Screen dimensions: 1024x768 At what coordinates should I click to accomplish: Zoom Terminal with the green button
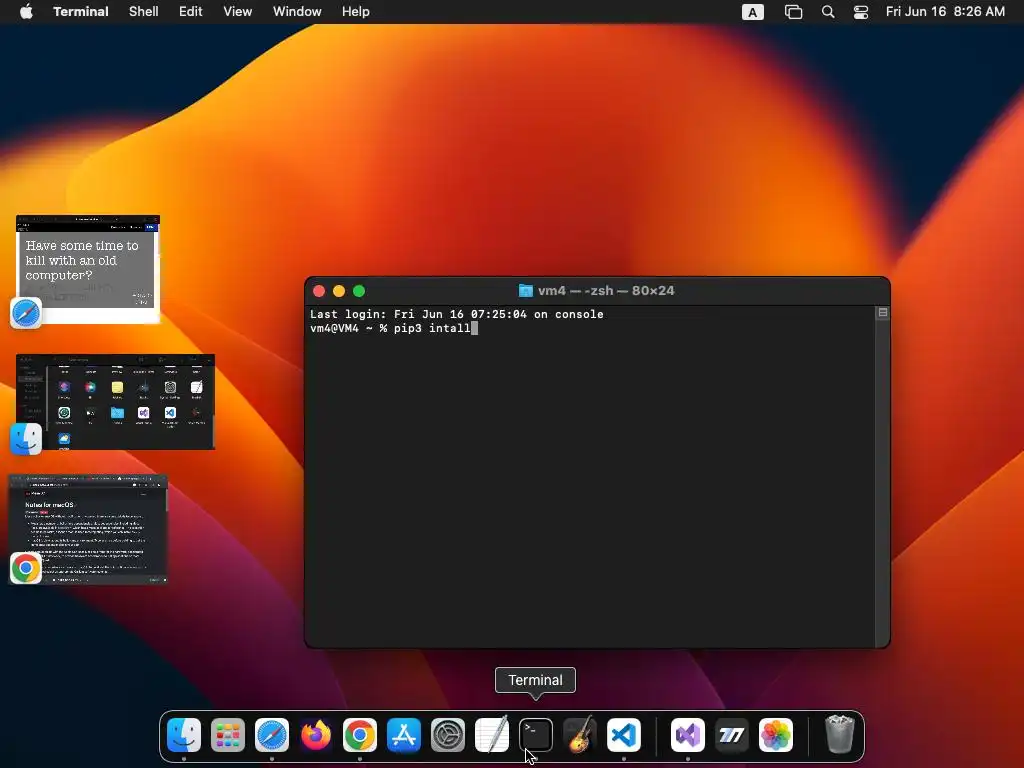(359, 291)
